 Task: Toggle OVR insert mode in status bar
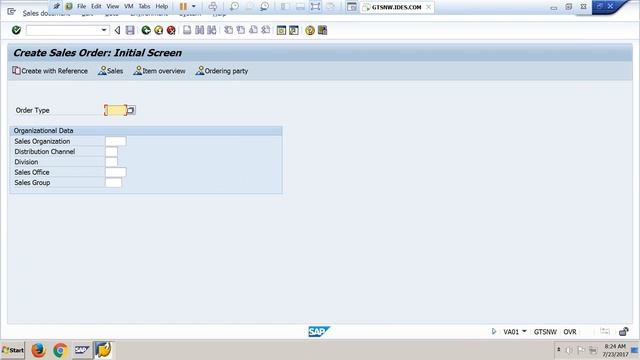570,332
